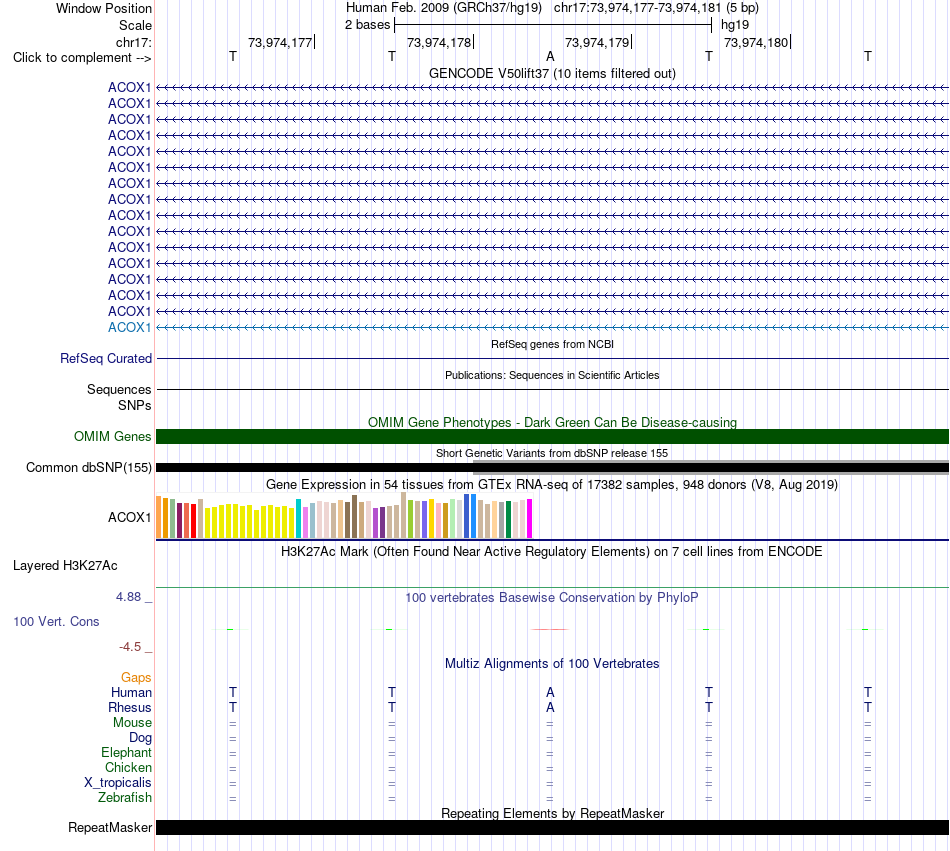The height and width of the screenshot is (851, 950).
Task: Click the A base in the complement sequence row
Action: pyautogui.click(x=550, y=56)
